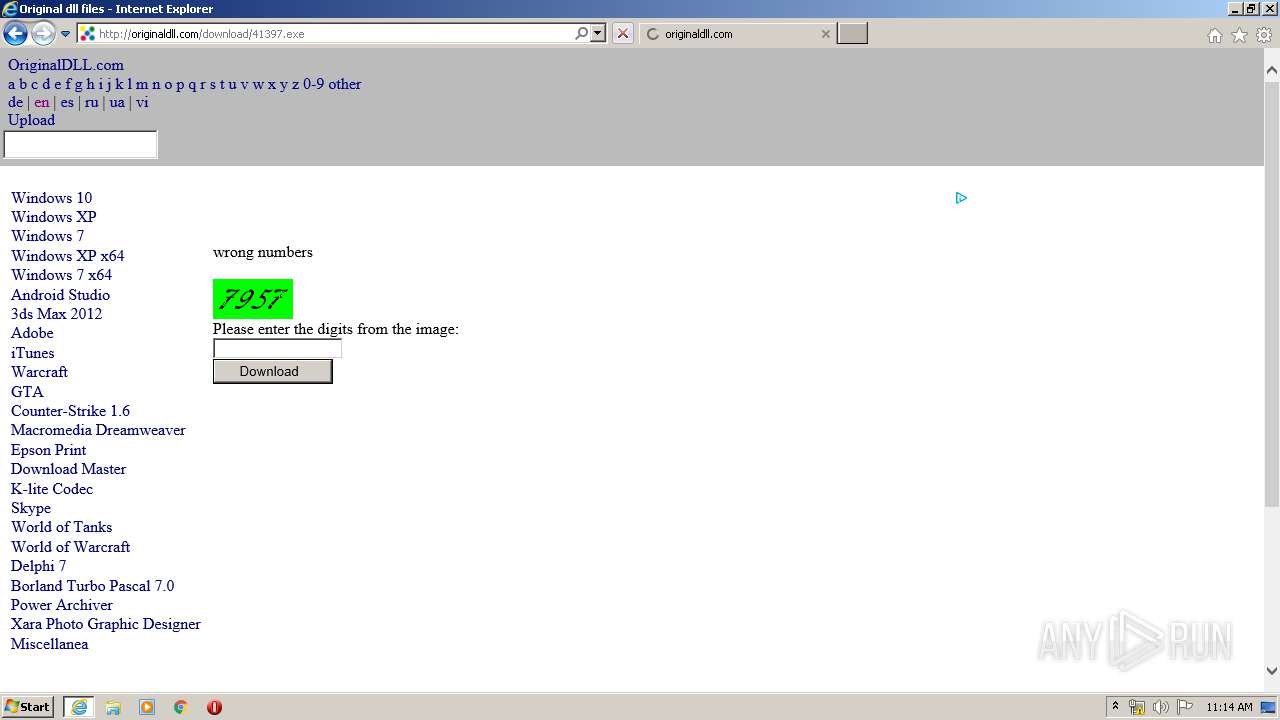Switch site language to ua
Viewport: 1280px width, 720px height.
pyautogui.click(x=117, y=102)
